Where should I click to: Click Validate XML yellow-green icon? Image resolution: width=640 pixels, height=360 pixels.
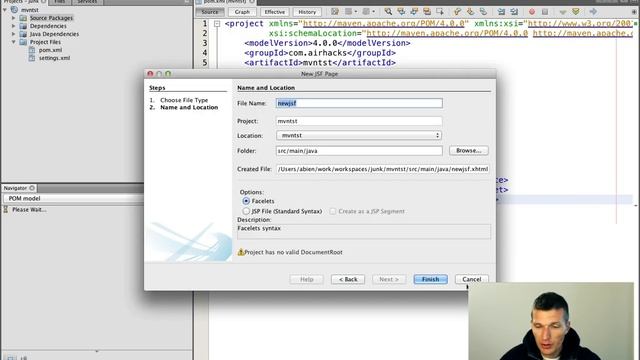click(x=576, y=12)
